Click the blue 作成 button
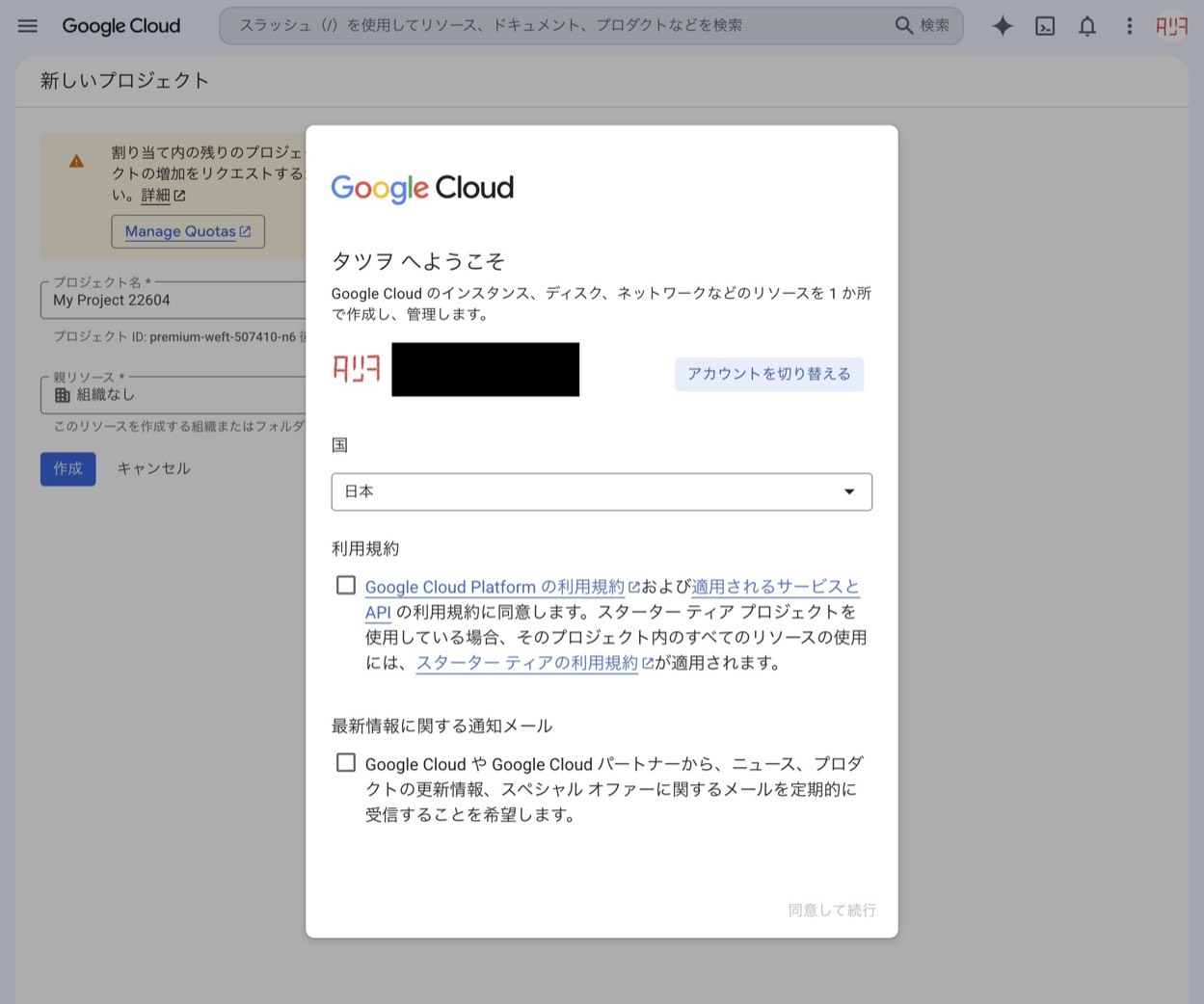Image resolution: width=1204 pixels, height=1004 pixels. coord(68,468)
